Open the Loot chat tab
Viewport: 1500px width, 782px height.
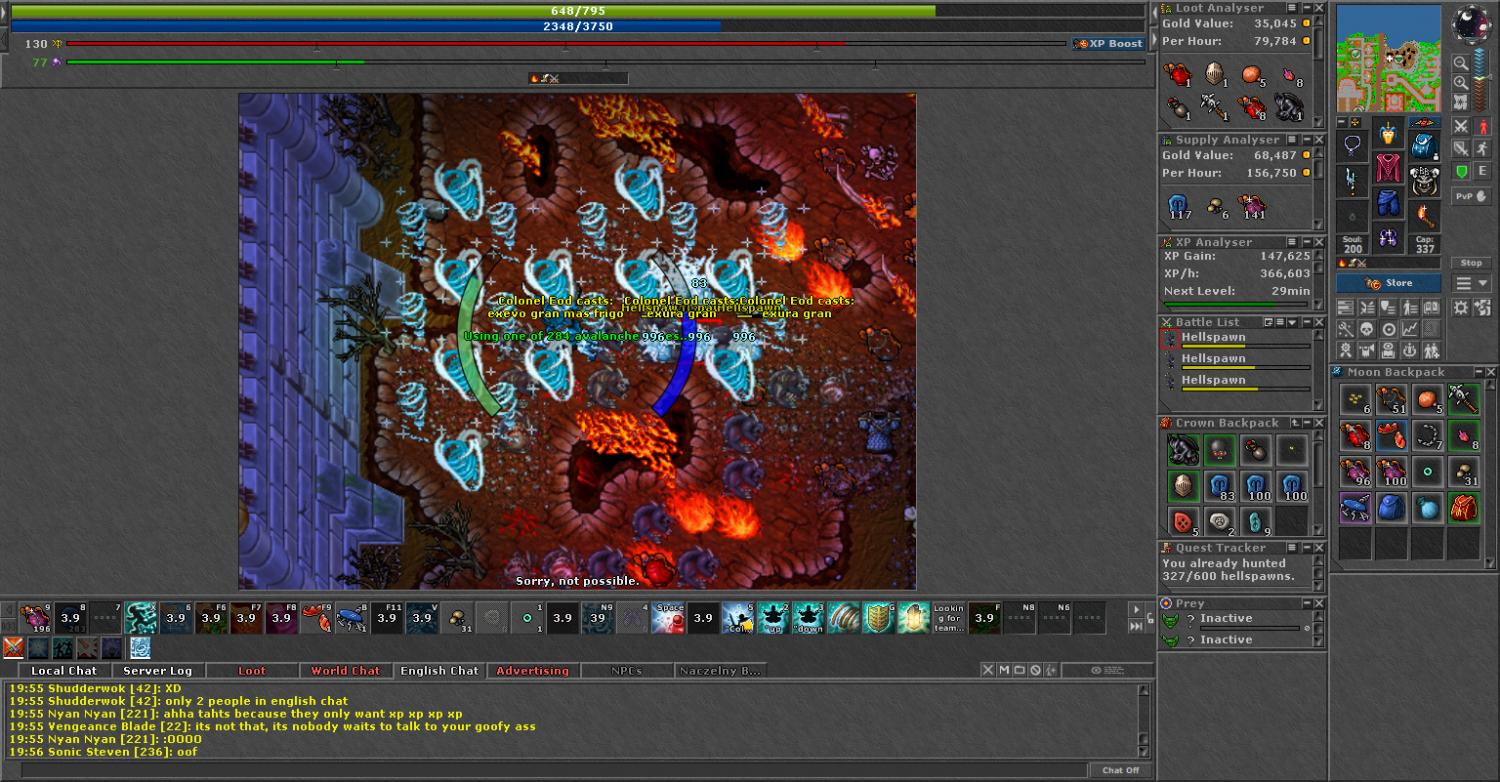point(252,671)
